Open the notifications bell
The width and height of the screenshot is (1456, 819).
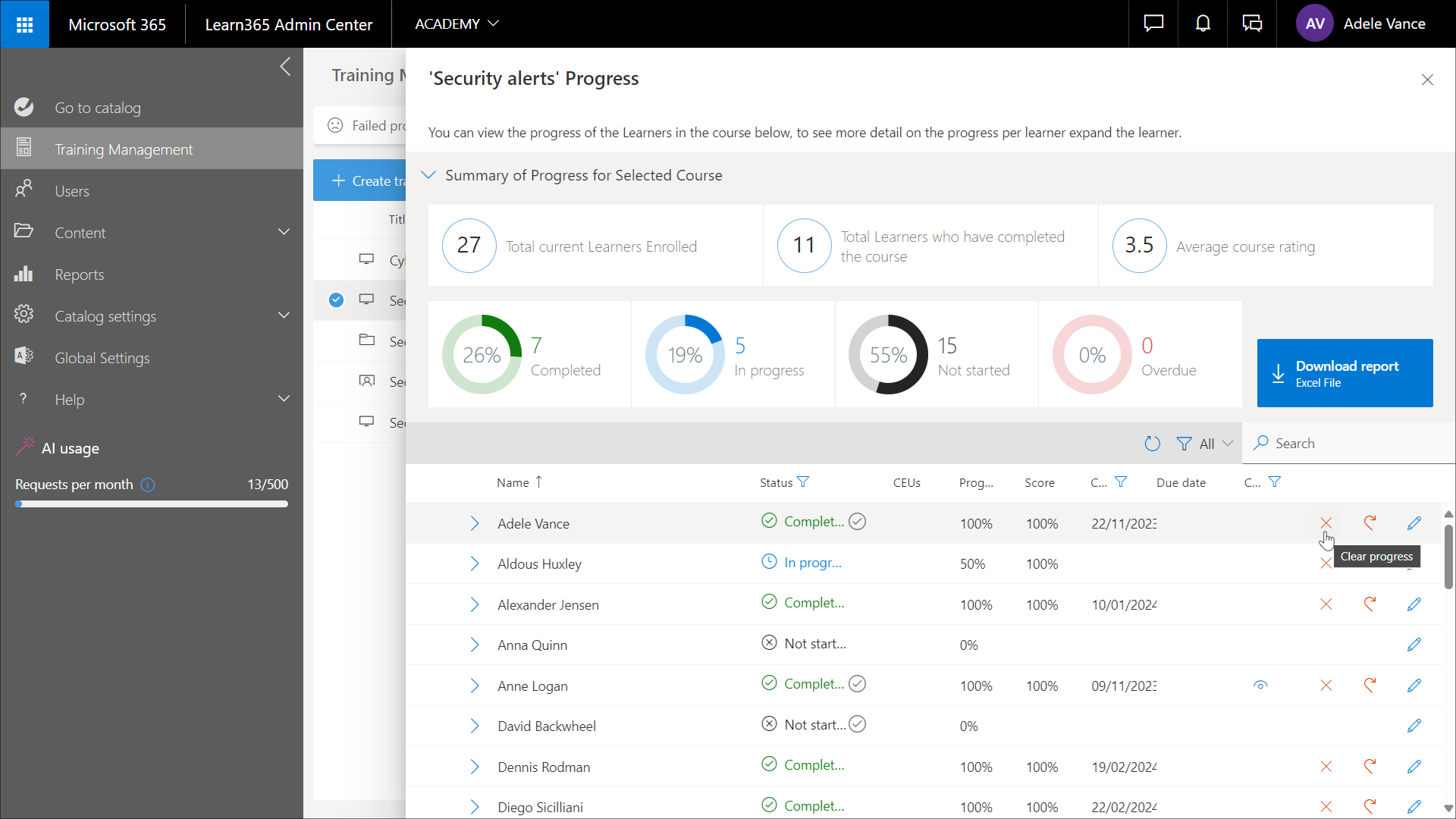[1203, 24]
